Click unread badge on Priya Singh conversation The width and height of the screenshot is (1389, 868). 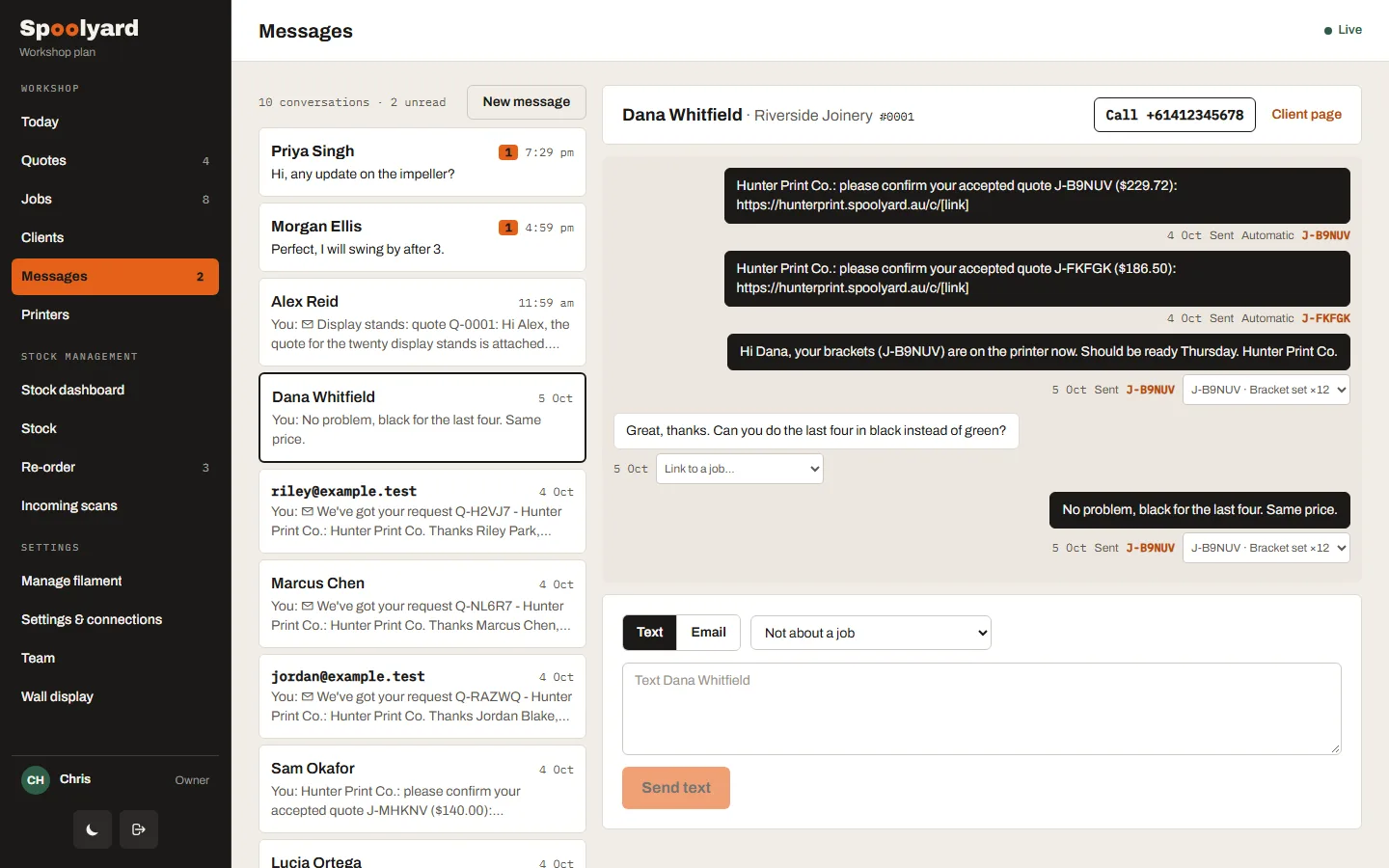pos(508,152)
